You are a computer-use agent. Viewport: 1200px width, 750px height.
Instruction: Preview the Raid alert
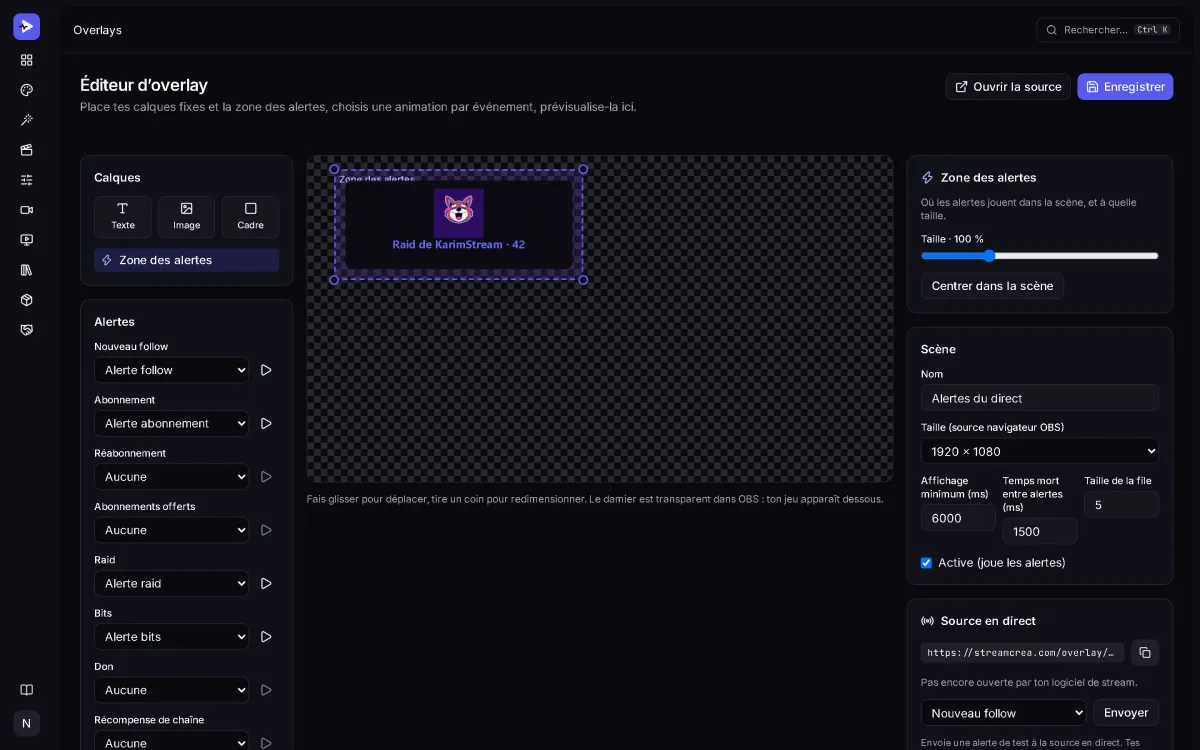tap(266, 583)
